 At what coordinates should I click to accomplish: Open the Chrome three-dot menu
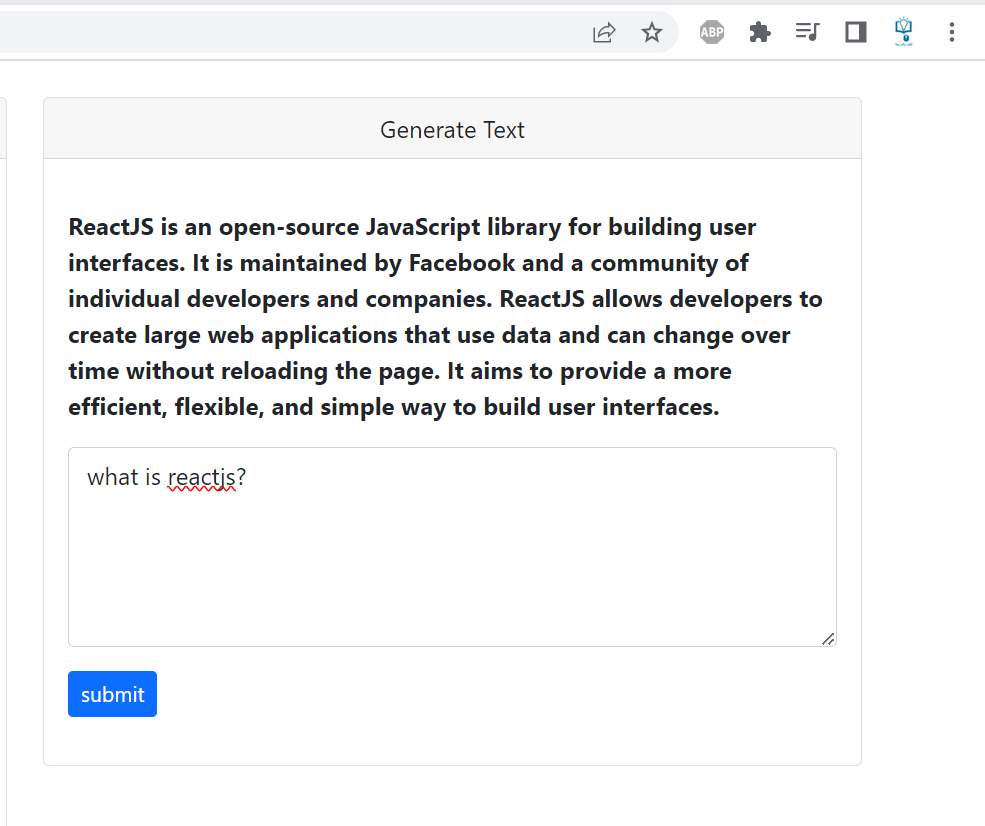952,32
